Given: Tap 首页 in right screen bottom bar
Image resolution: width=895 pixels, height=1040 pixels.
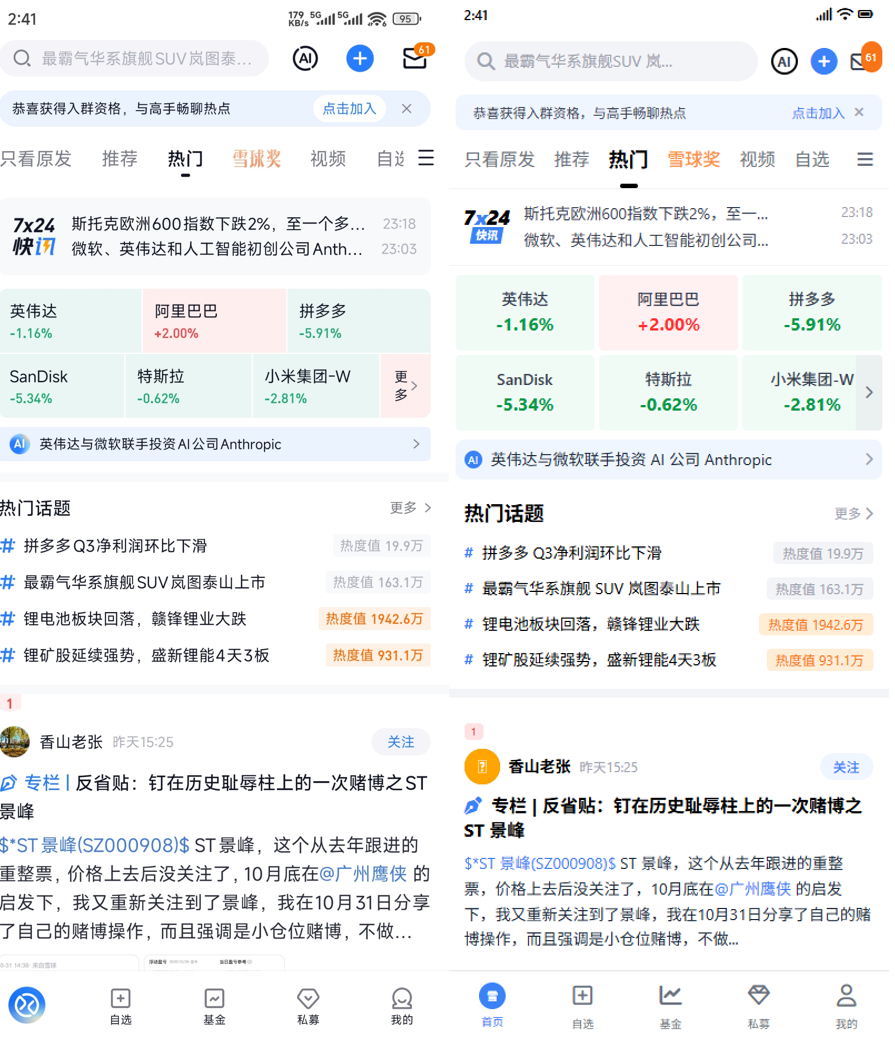Looking at the screenshot, I should point(492,1006).
